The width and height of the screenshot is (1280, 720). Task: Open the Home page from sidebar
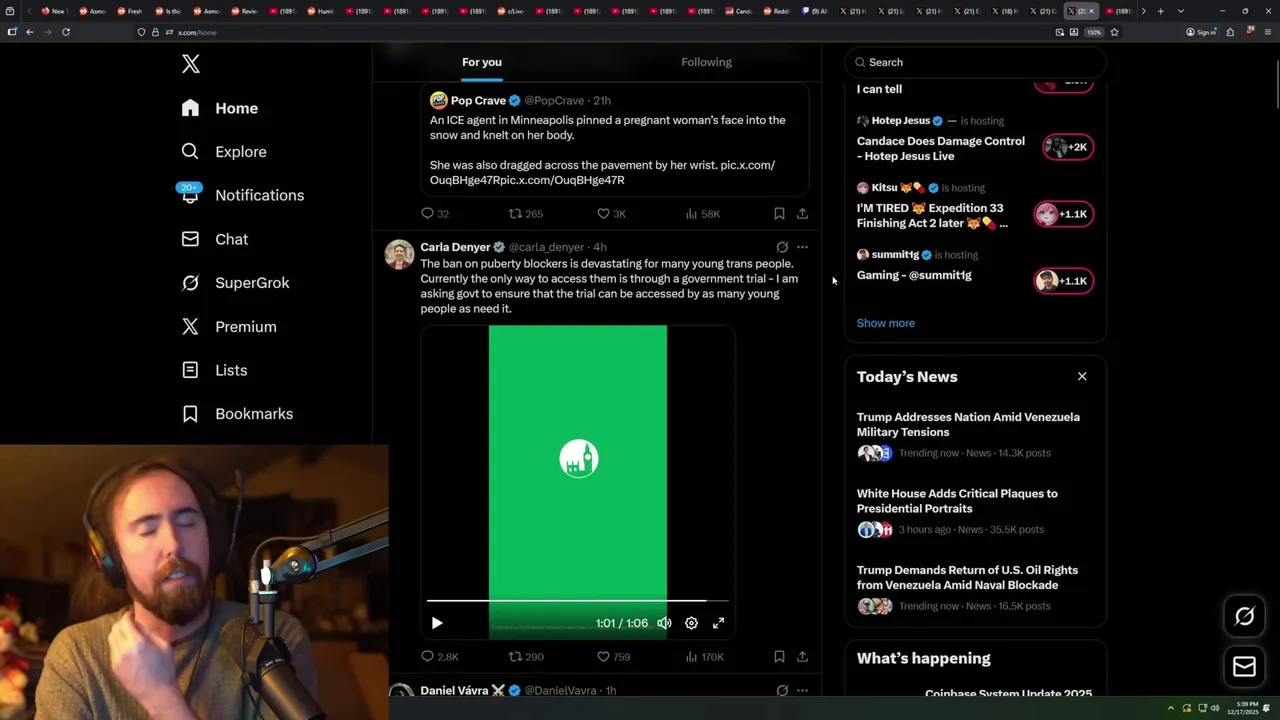(220, 108)
